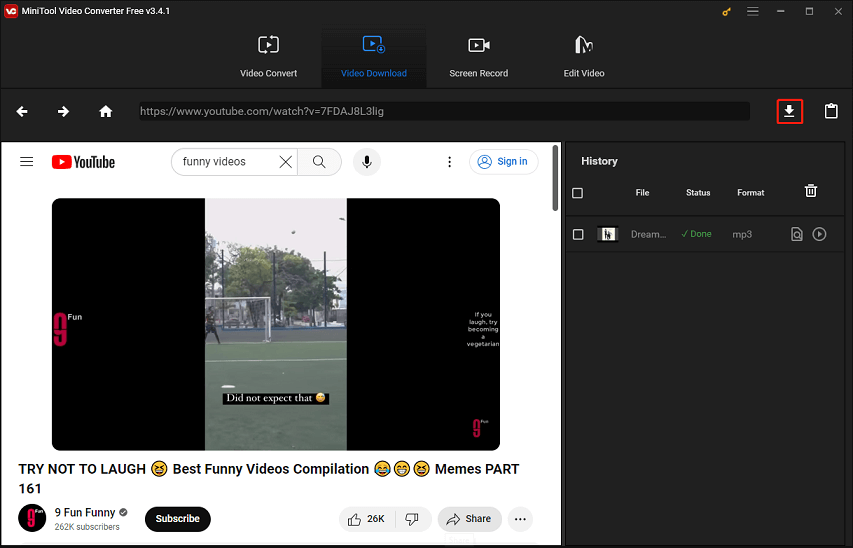Go to the Edit Video tab
853x548 pixels.
pos(584,57)
